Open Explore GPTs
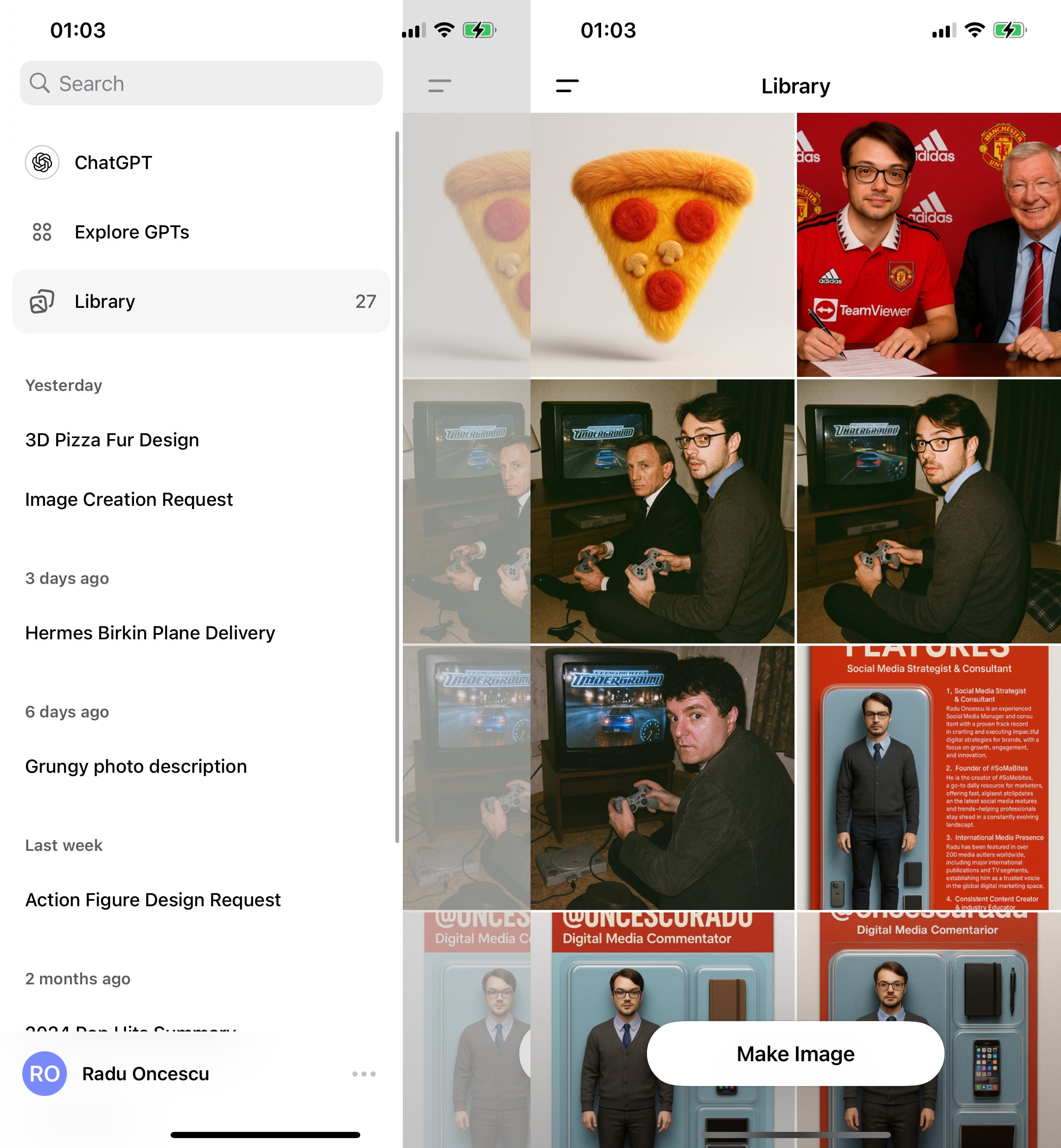This screenshot has height=1148, width=1061. point(202,232)
